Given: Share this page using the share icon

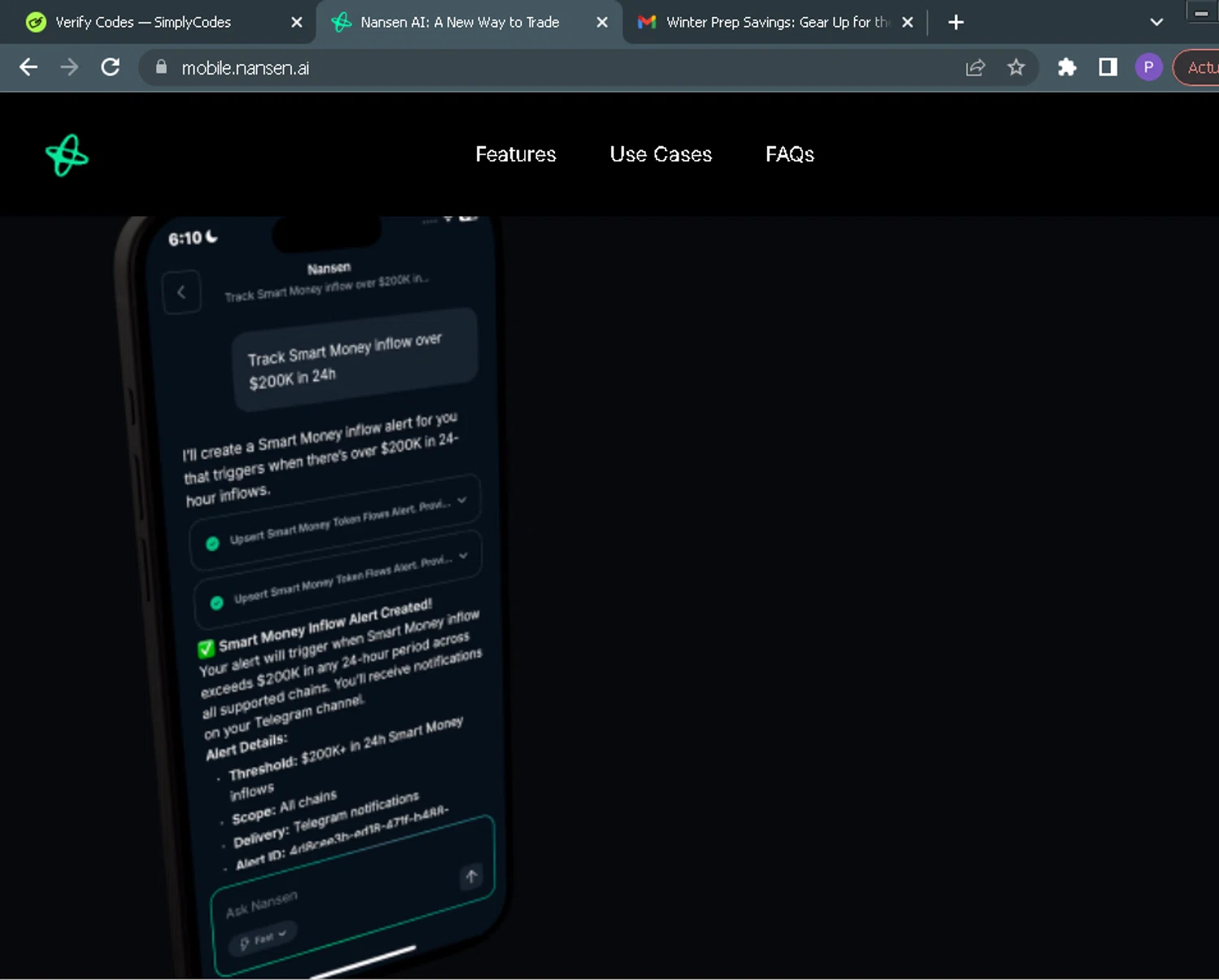Looking at the screenshot, I should [x=975, y=67].
